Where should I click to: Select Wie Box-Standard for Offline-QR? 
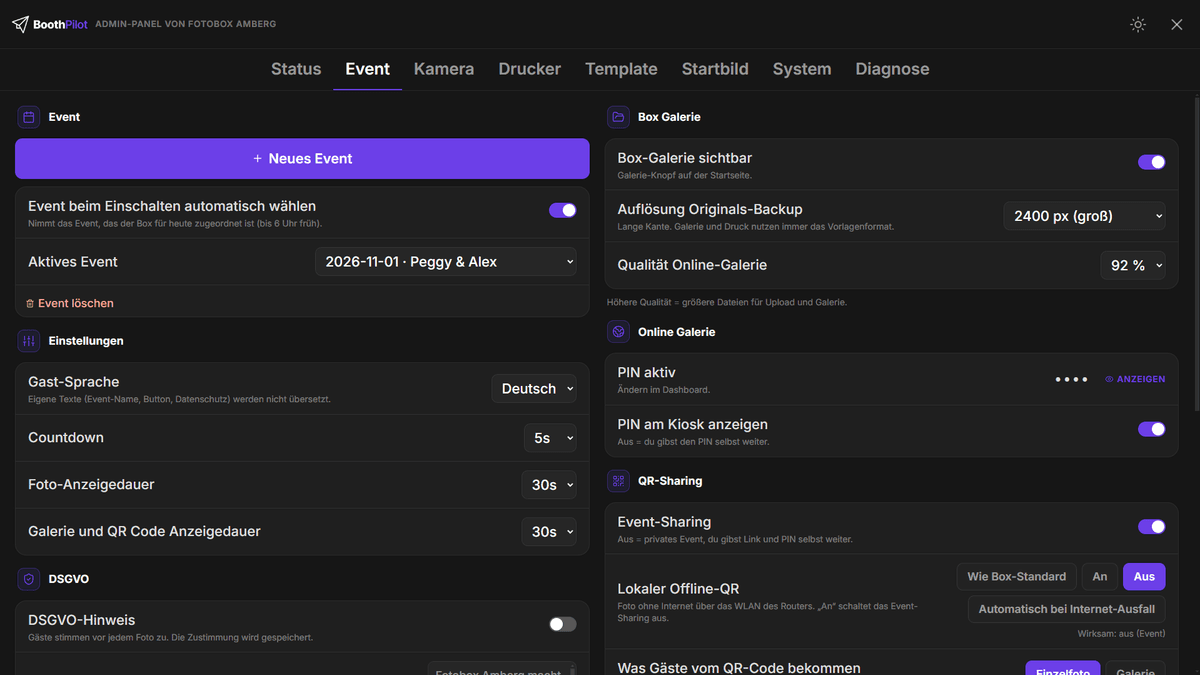tap(1018, 577)
